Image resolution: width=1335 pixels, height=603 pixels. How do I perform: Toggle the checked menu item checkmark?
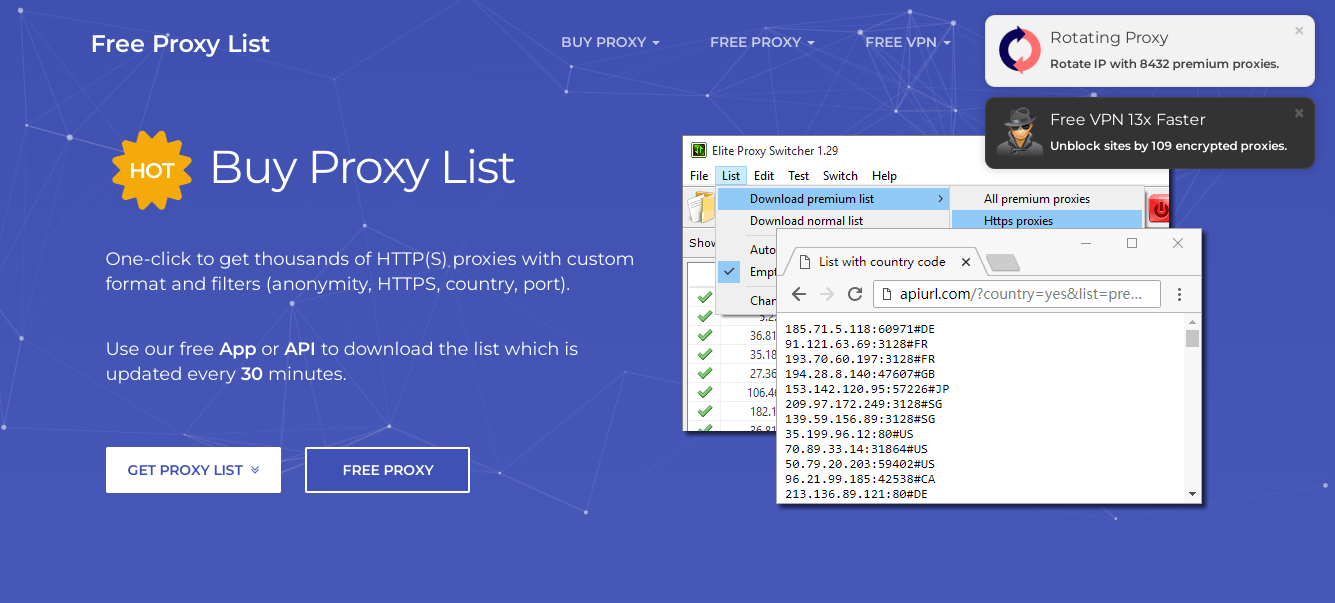[x=729, y=271]
